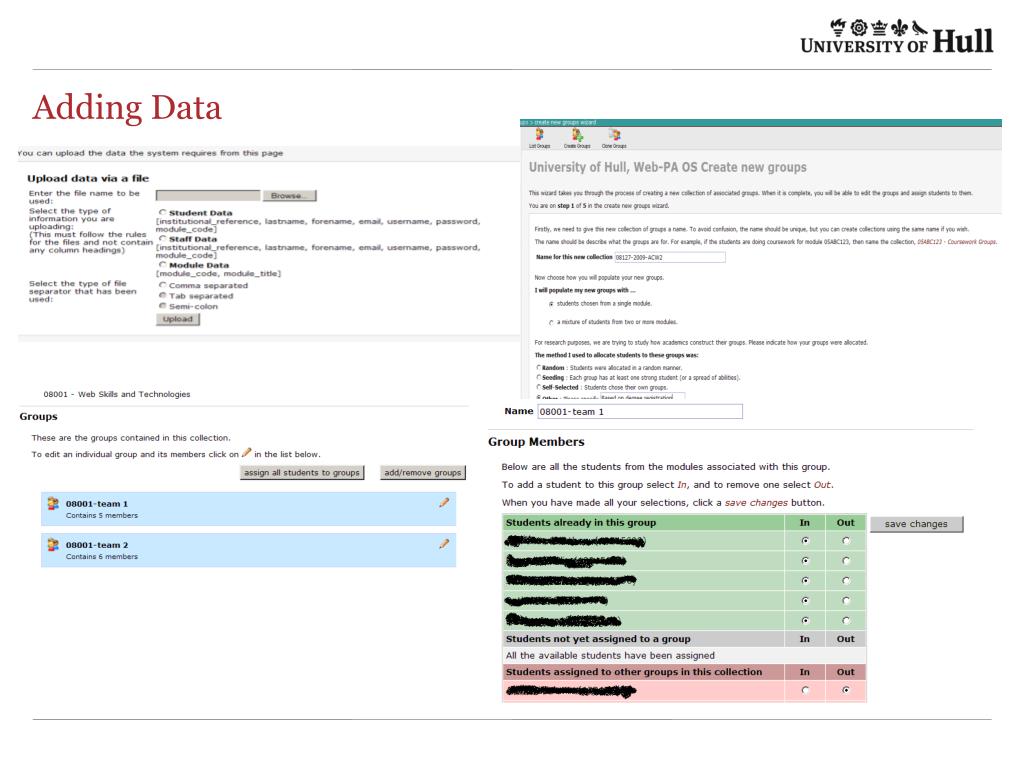Select Seeding allocation method

coord(539,377)
